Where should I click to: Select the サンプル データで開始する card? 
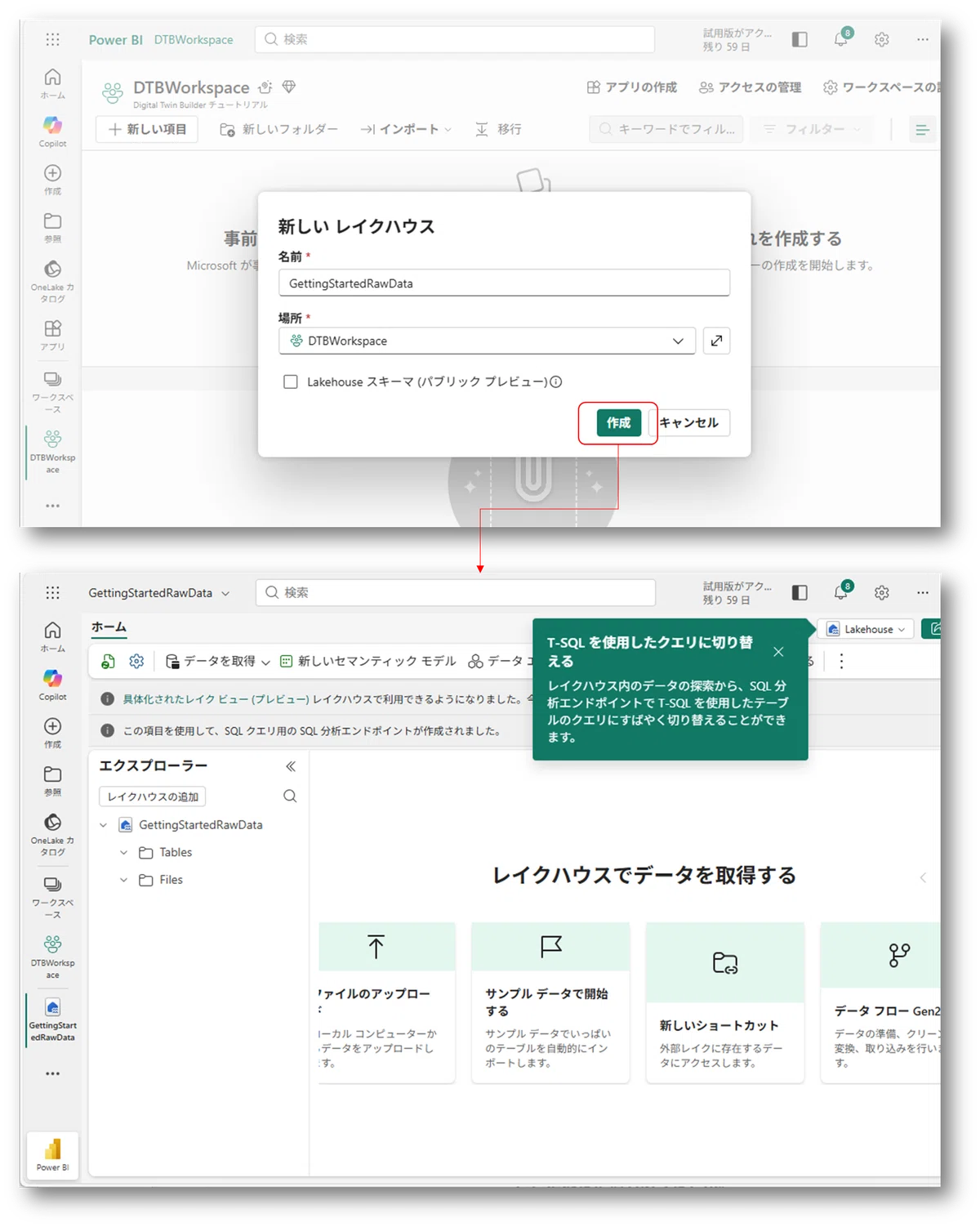(550, 1003)
